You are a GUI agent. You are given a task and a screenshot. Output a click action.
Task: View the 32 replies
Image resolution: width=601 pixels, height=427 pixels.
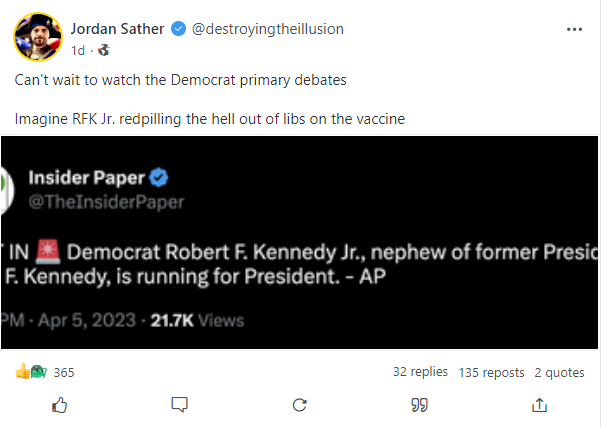tap(420, 372)
